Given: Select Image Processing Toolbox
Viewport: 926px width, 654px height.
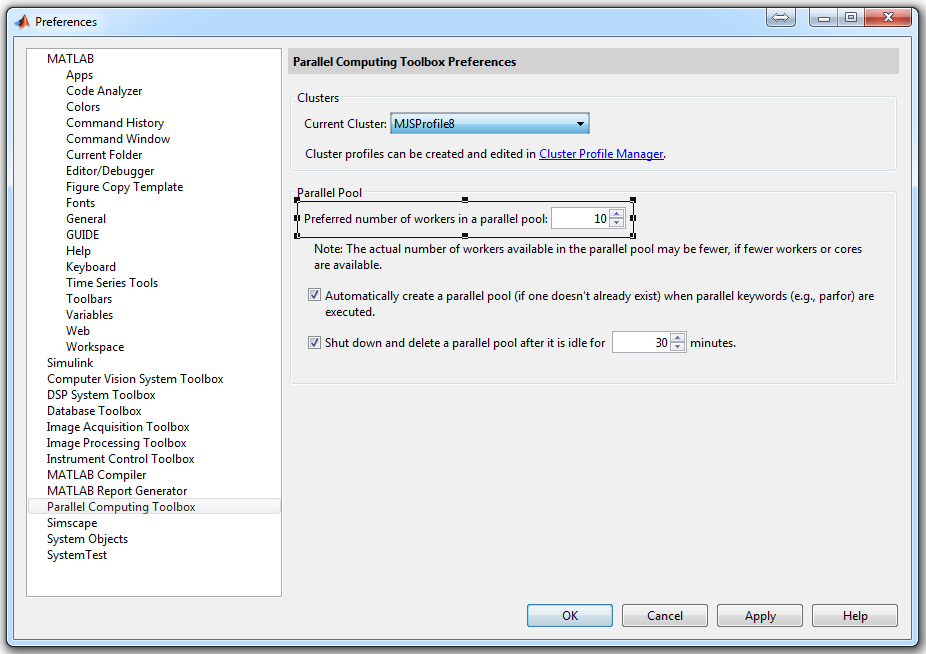Looking at the screenshot, I should (x=117, y=442).
